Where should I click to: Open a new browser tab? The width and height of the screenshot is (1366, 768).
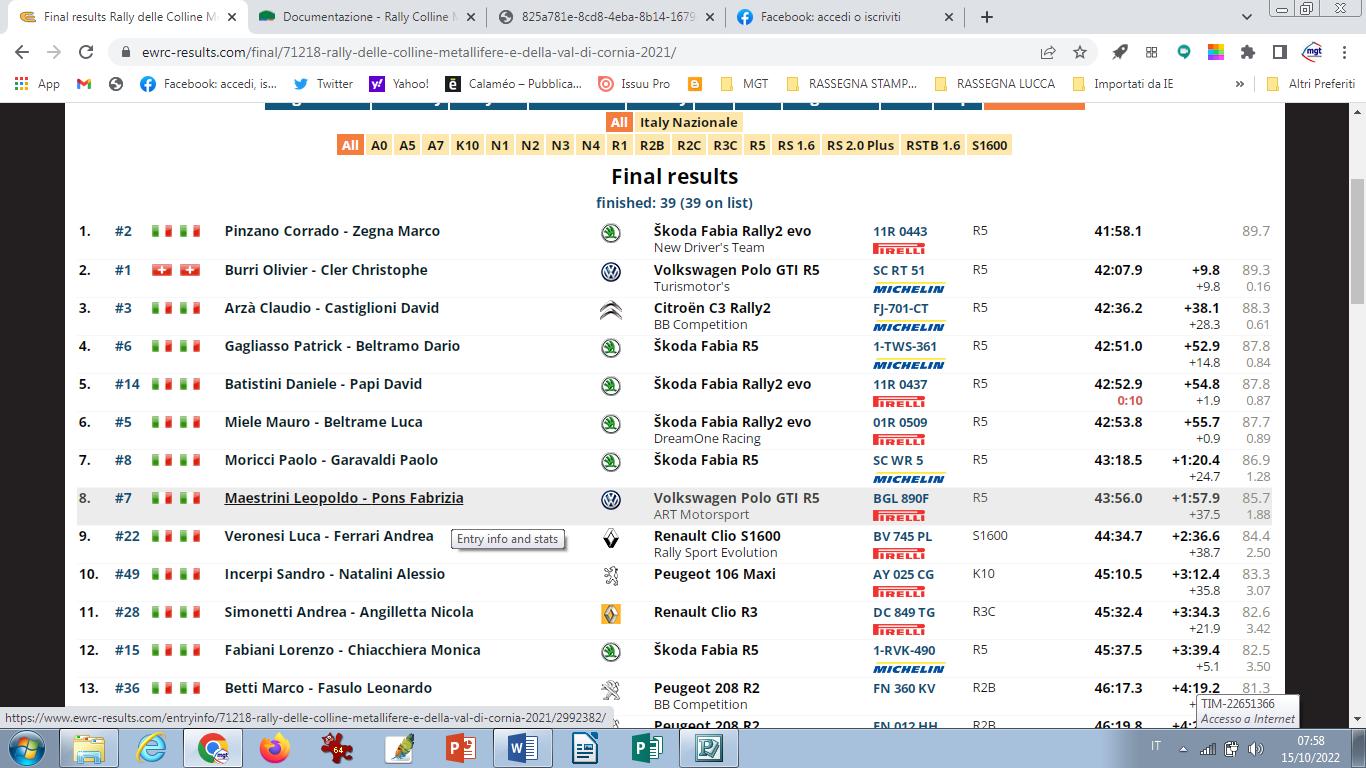(x=987, y=17)
